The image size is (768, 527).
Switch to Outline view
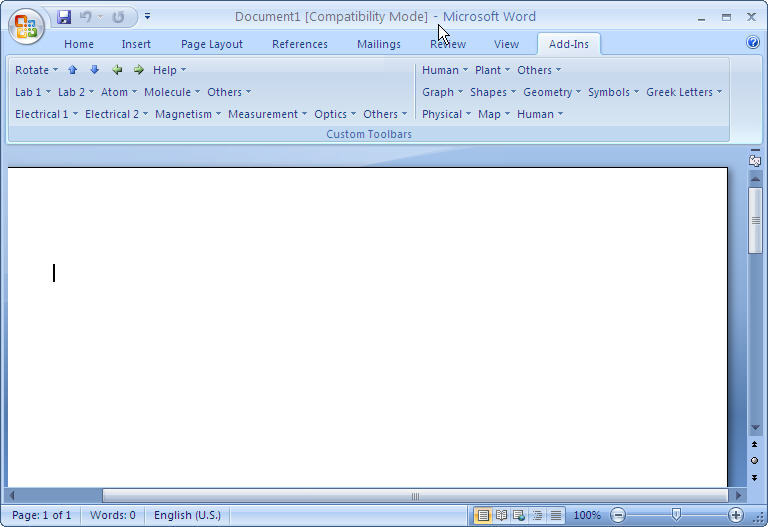537,515
